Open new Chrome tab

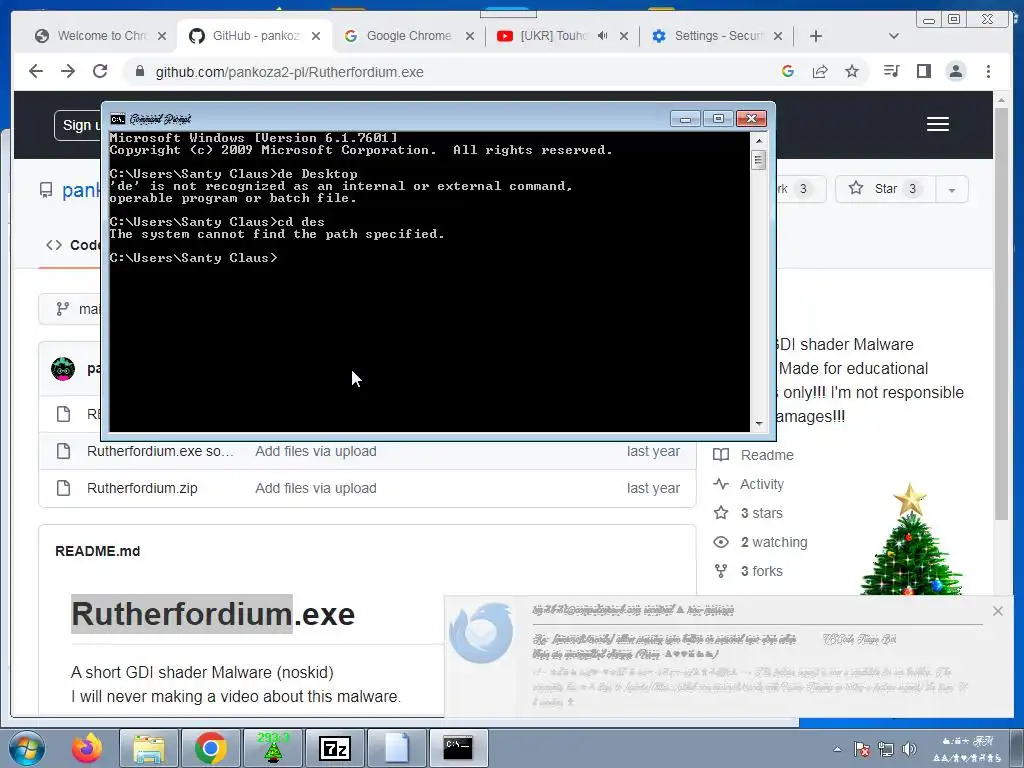coord(816,36)
